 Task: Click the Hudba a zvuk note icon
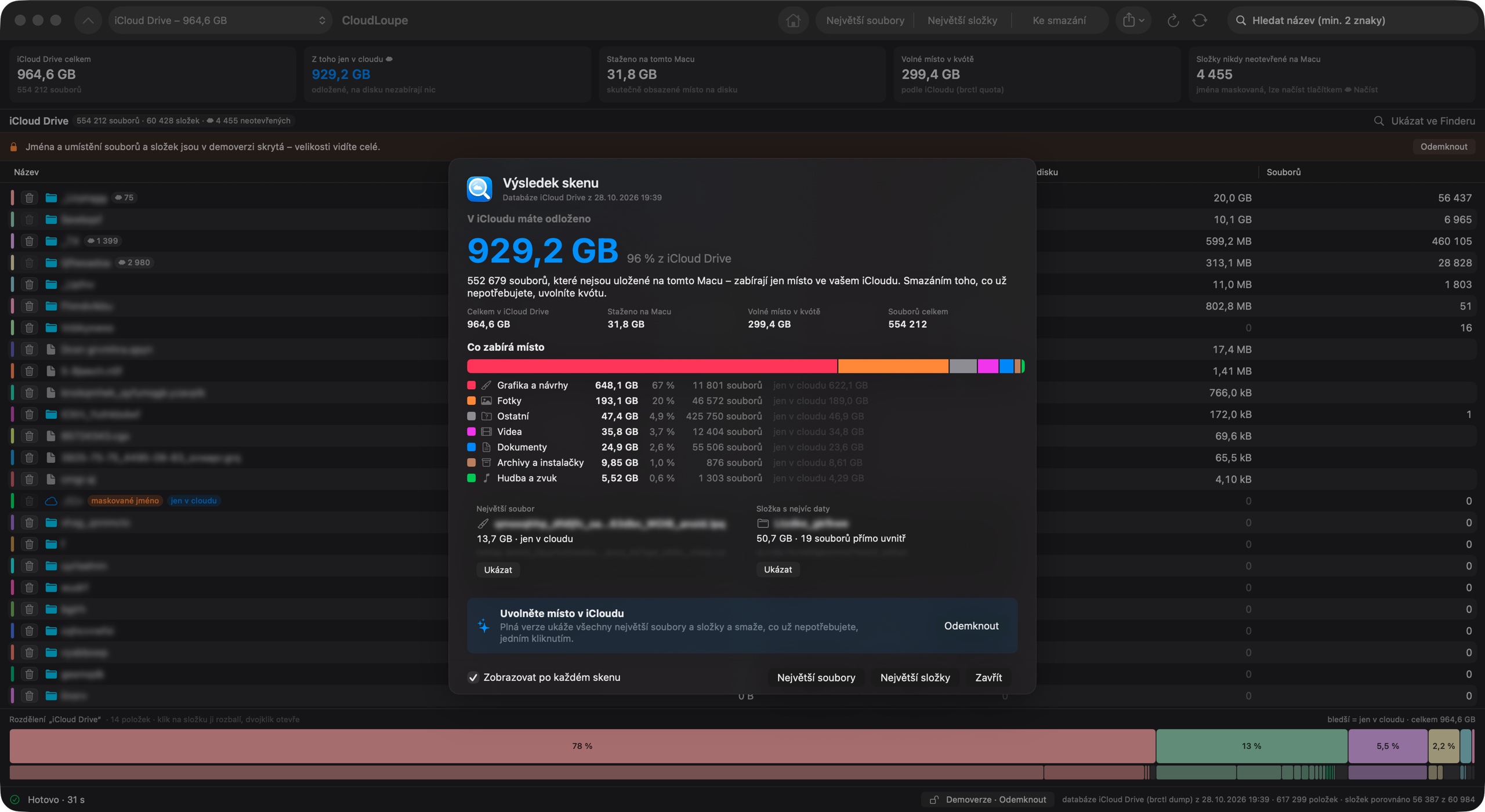pyautogui.click(x=487, y=478)
